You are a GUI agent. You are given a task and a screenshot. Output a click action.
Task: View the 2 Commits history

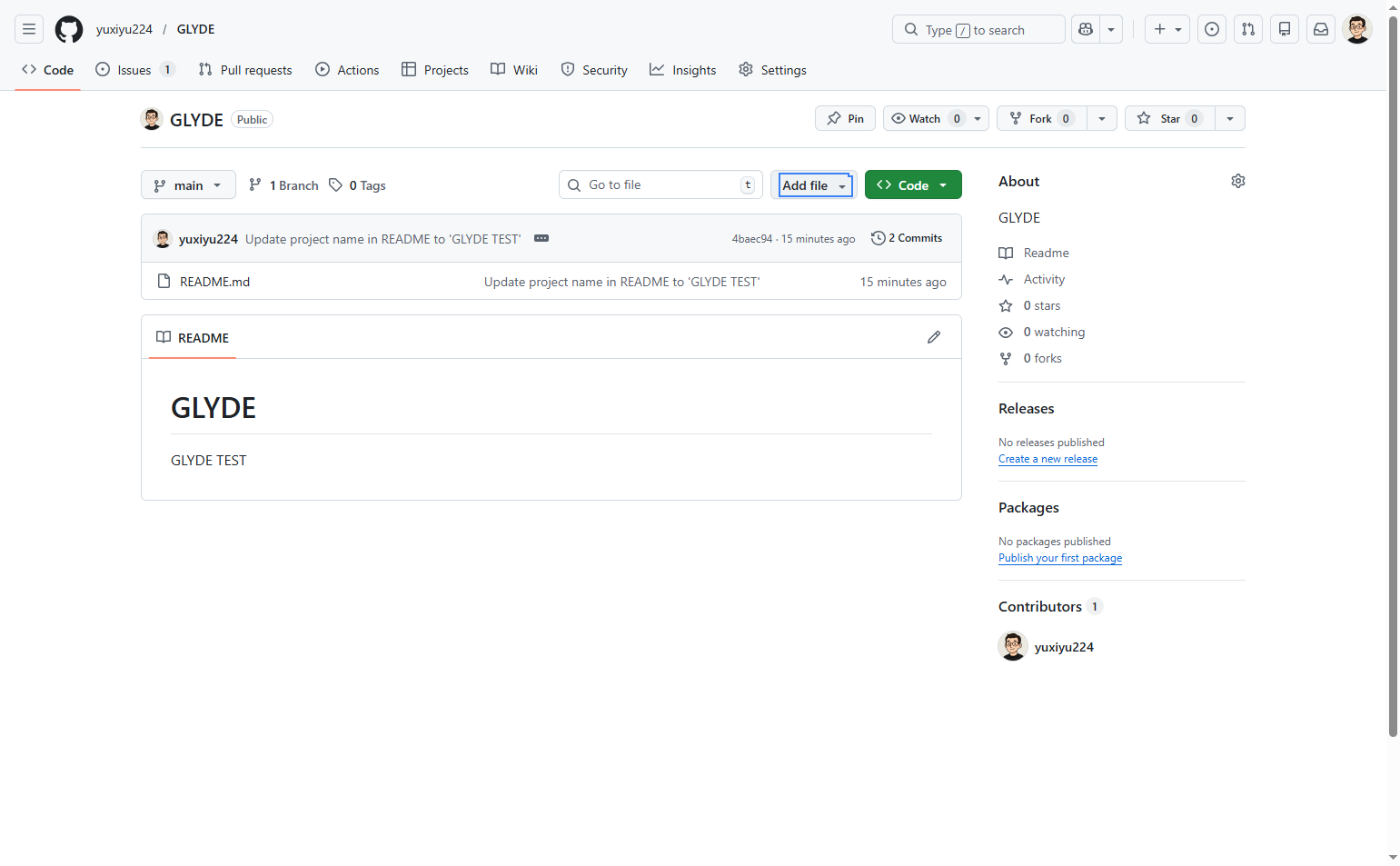(907, 238)
